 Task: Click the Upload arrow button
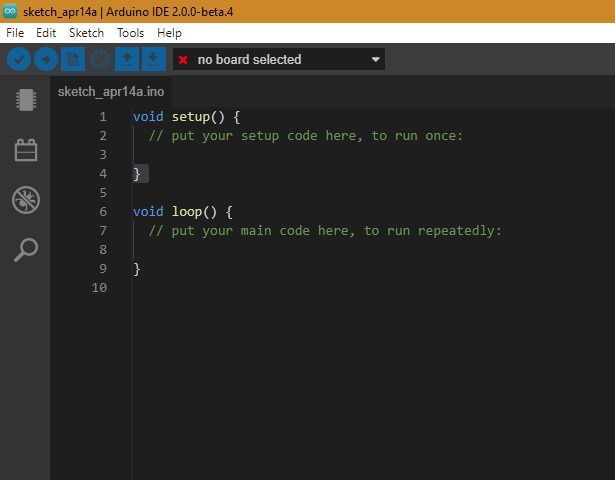(46, 59)
